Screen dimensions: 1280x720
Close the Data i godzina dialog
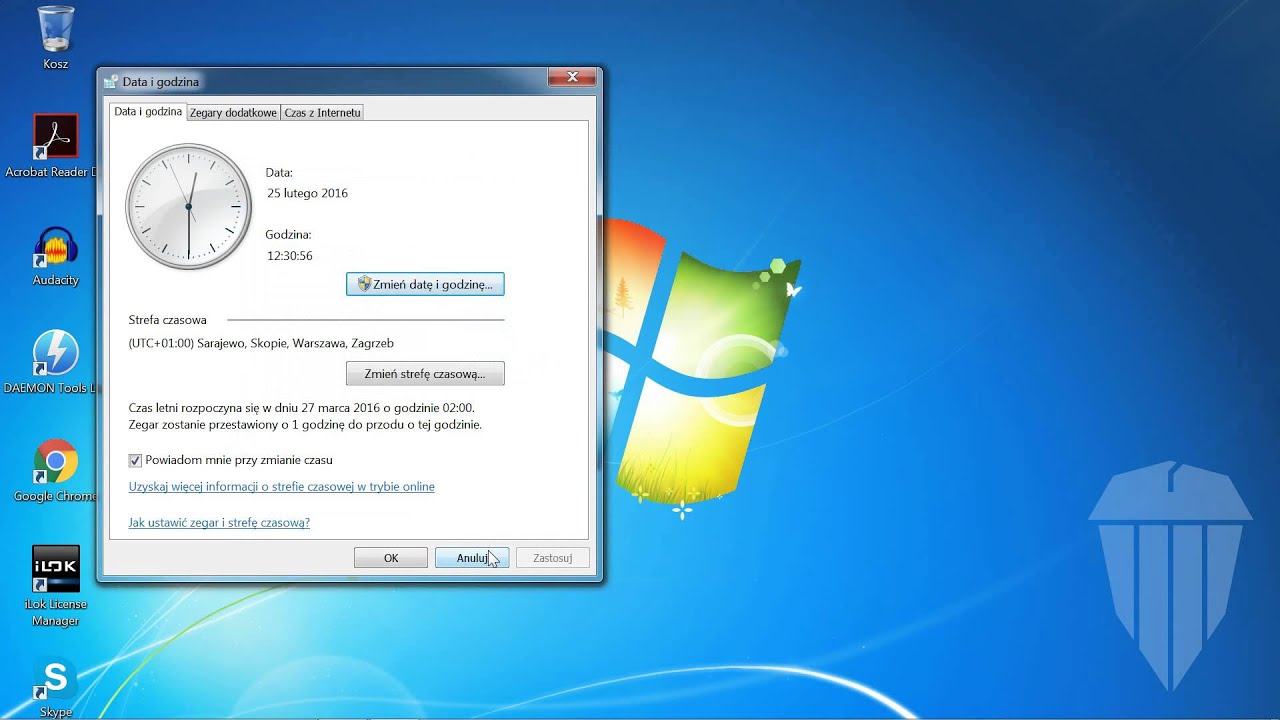pos(572,77)
